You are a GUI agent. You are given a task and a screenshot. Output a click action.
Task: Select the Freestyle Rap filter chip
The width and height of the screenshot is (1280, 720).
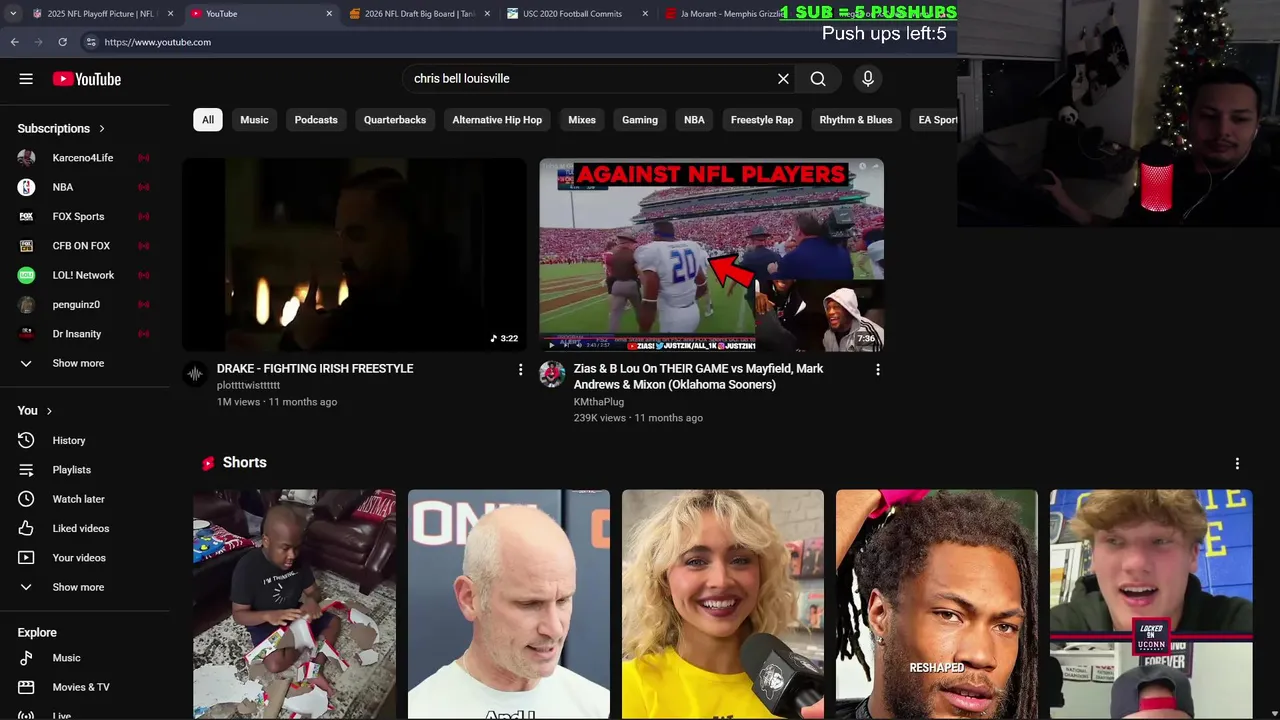coord(762,120)
